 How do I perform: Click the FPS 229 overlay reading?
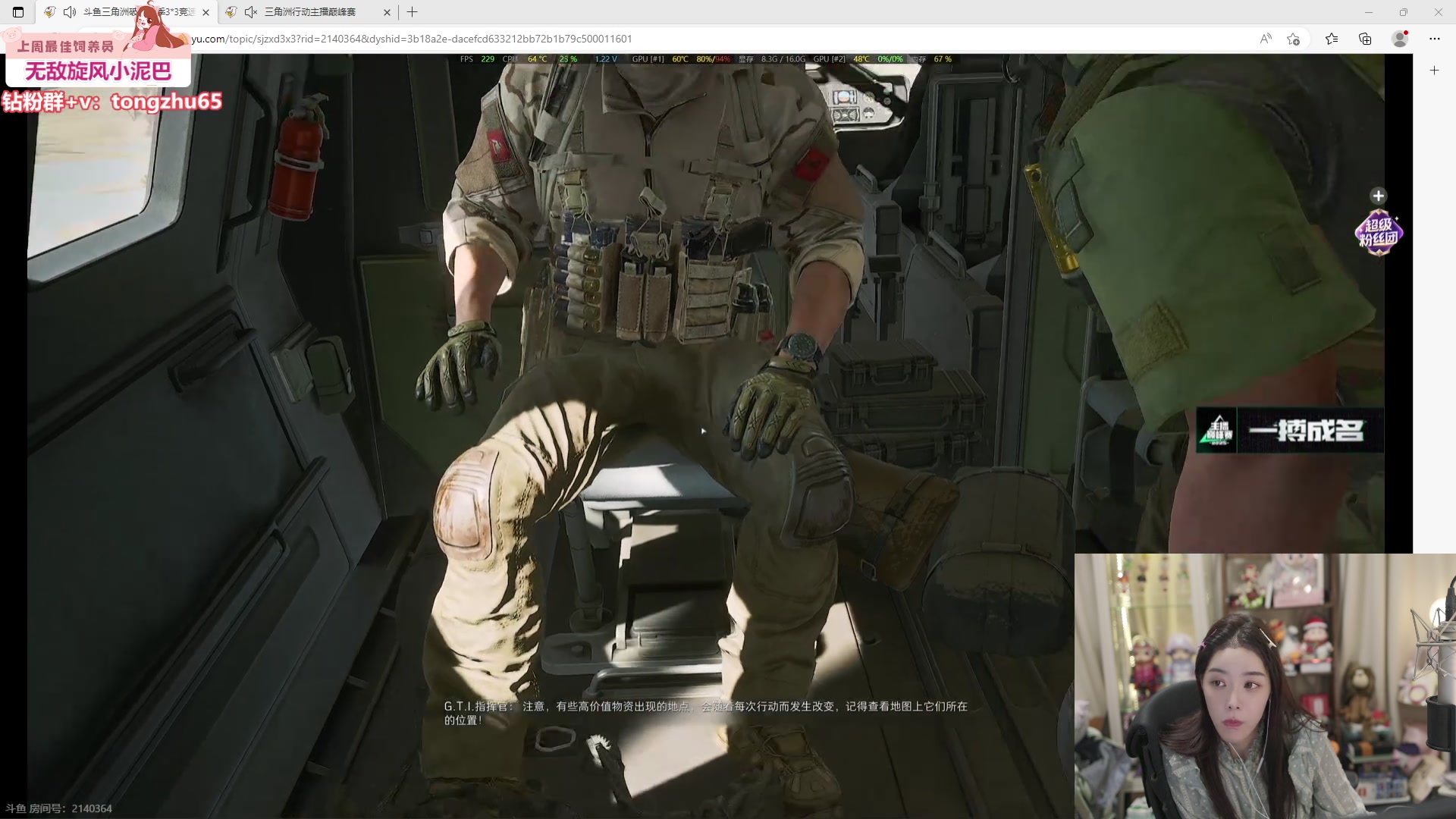click(x=477, y=59)
